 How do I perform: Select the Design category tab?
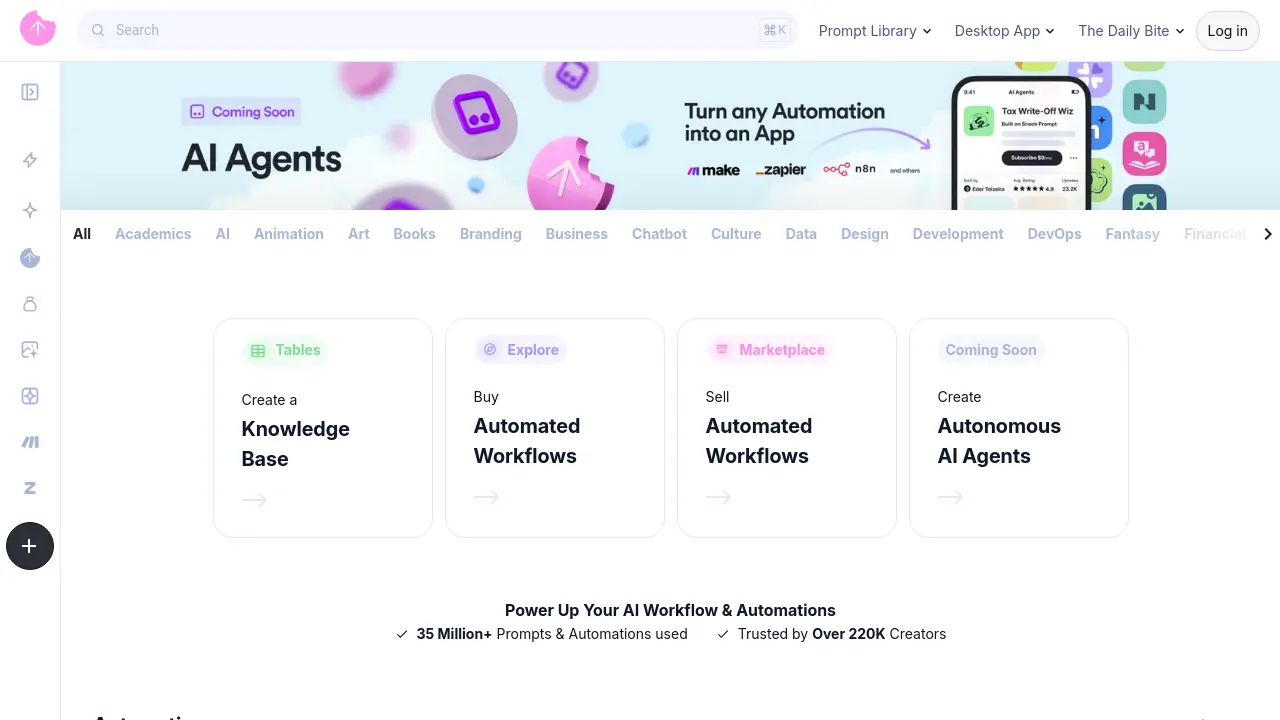pos(864,234)
